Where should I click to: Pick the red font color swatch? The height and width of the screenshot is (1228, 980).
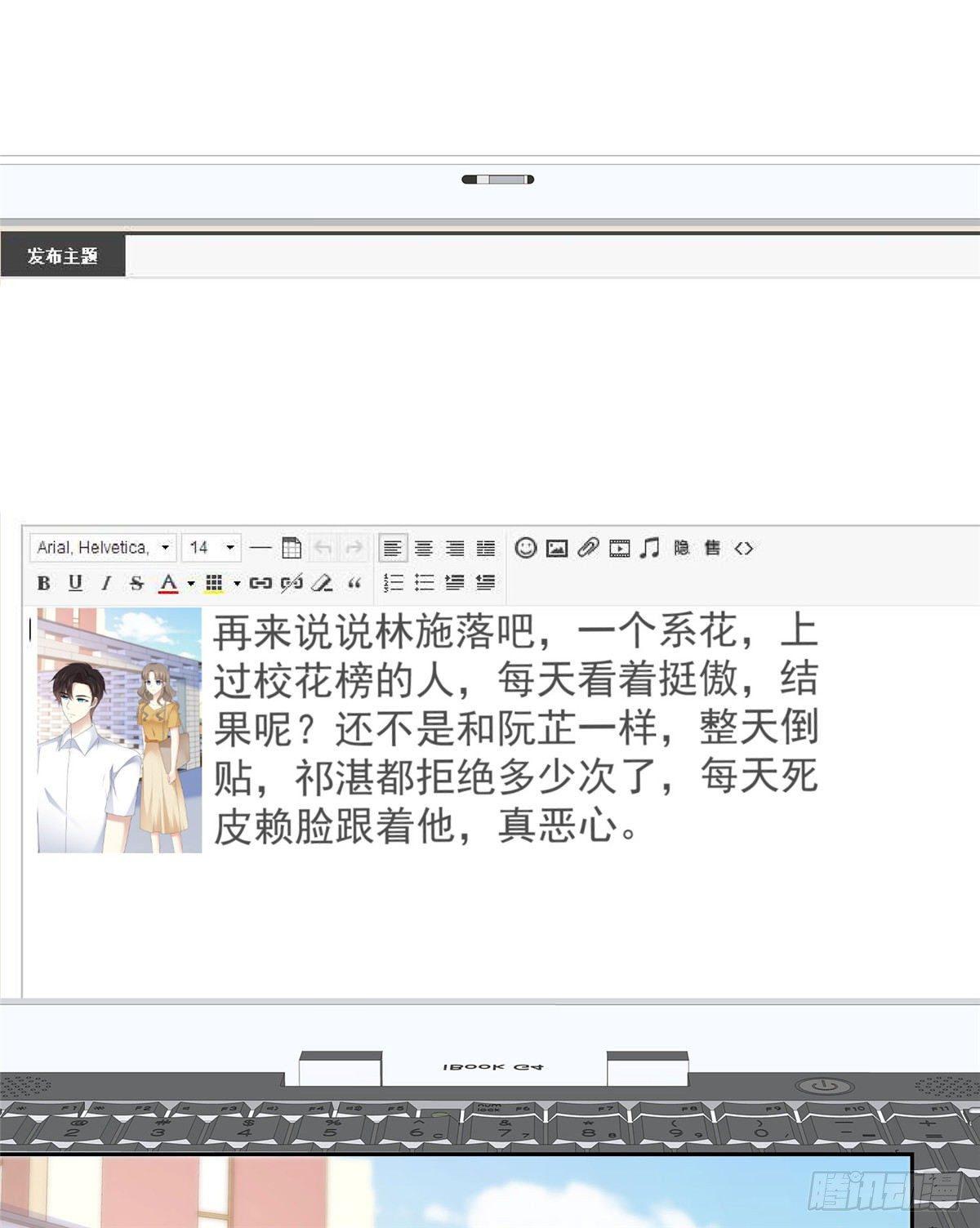tap(168, 583)
